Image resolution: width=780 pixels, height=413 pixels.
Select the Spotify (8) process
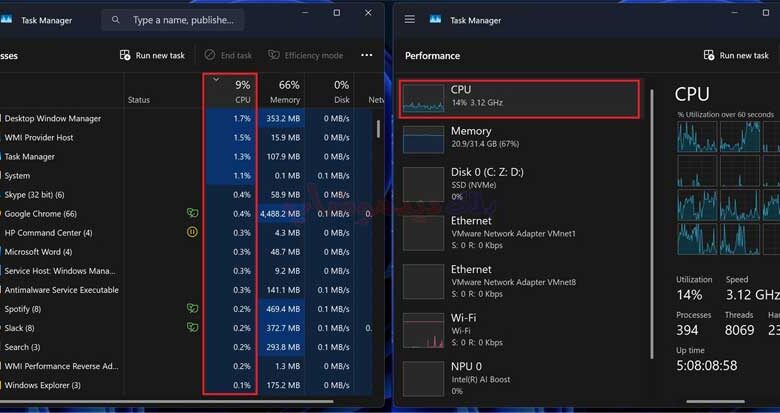(x=186, y=309)
